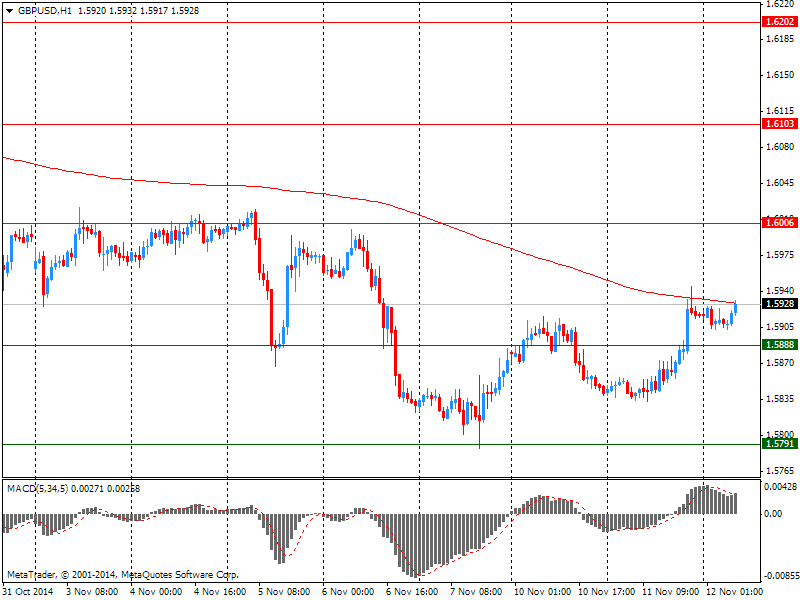800x600 pixels.
Task: Click the GBPUSD,H1 chart title text
Action: (x=45, y=11)
